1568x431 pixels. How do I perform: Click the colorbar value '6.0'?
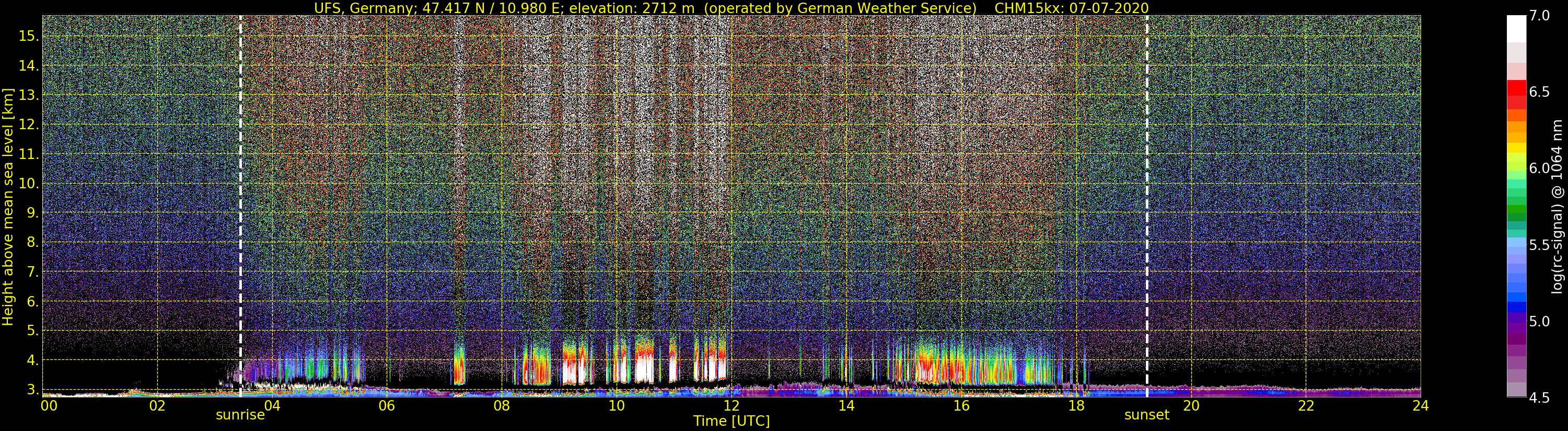click(x=1539, y=168)
